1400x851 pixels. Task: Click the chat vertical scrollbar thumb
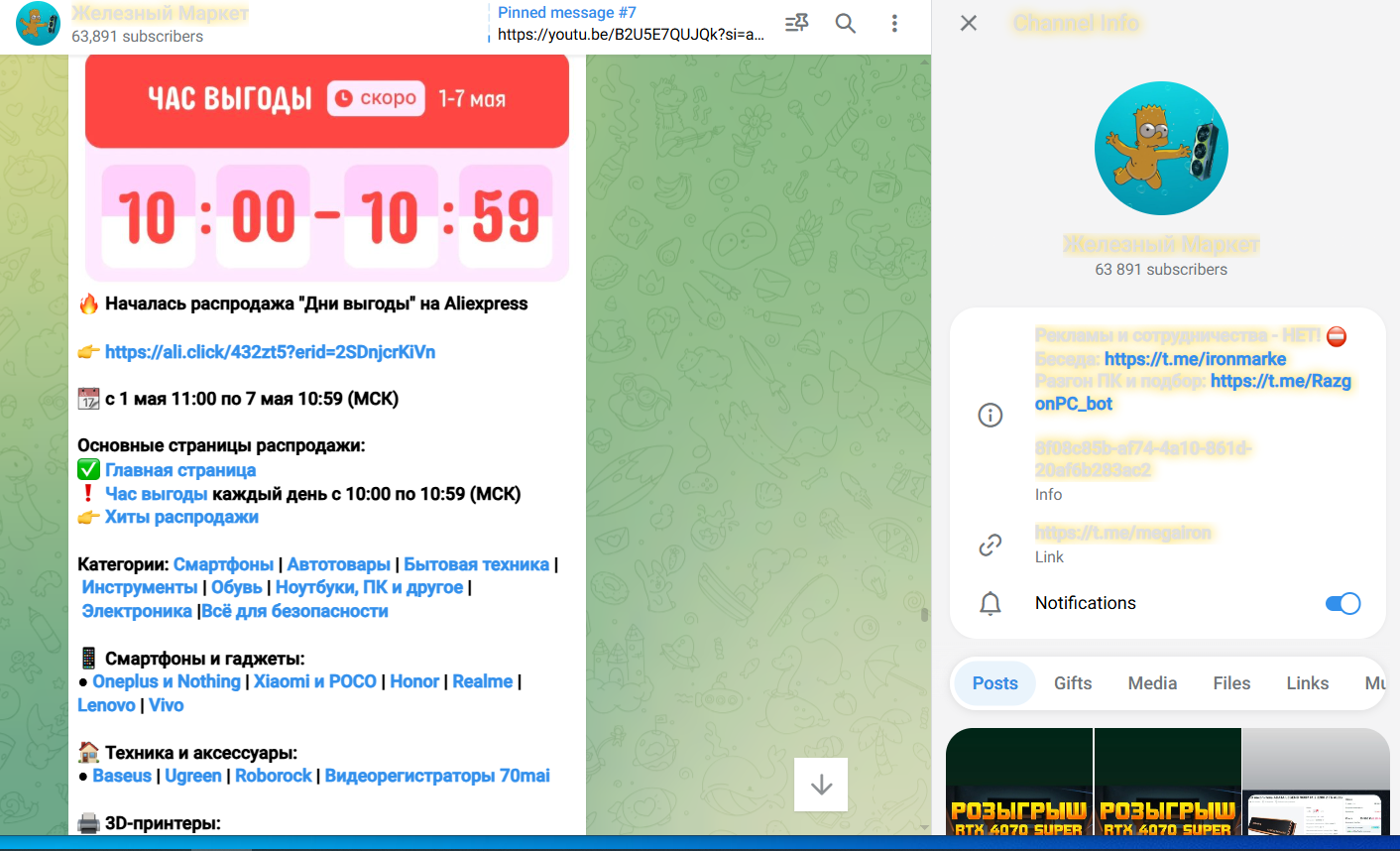point(924,615)
